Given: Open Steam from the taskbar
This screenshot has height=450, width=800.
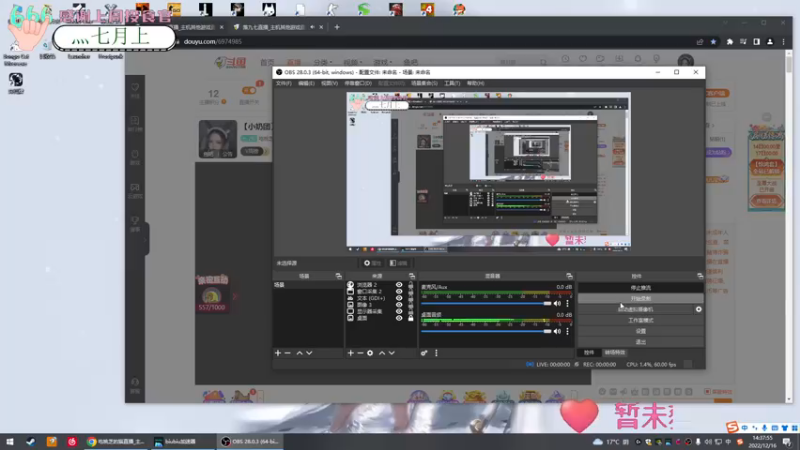Looking at the screenshot, I should pos(31,441).
